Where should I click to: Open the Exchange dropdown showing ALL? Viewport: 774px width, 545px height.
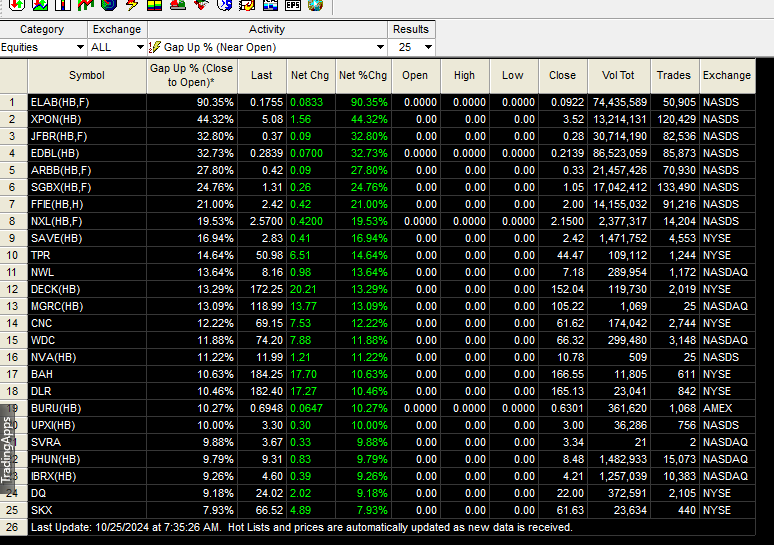117,47
